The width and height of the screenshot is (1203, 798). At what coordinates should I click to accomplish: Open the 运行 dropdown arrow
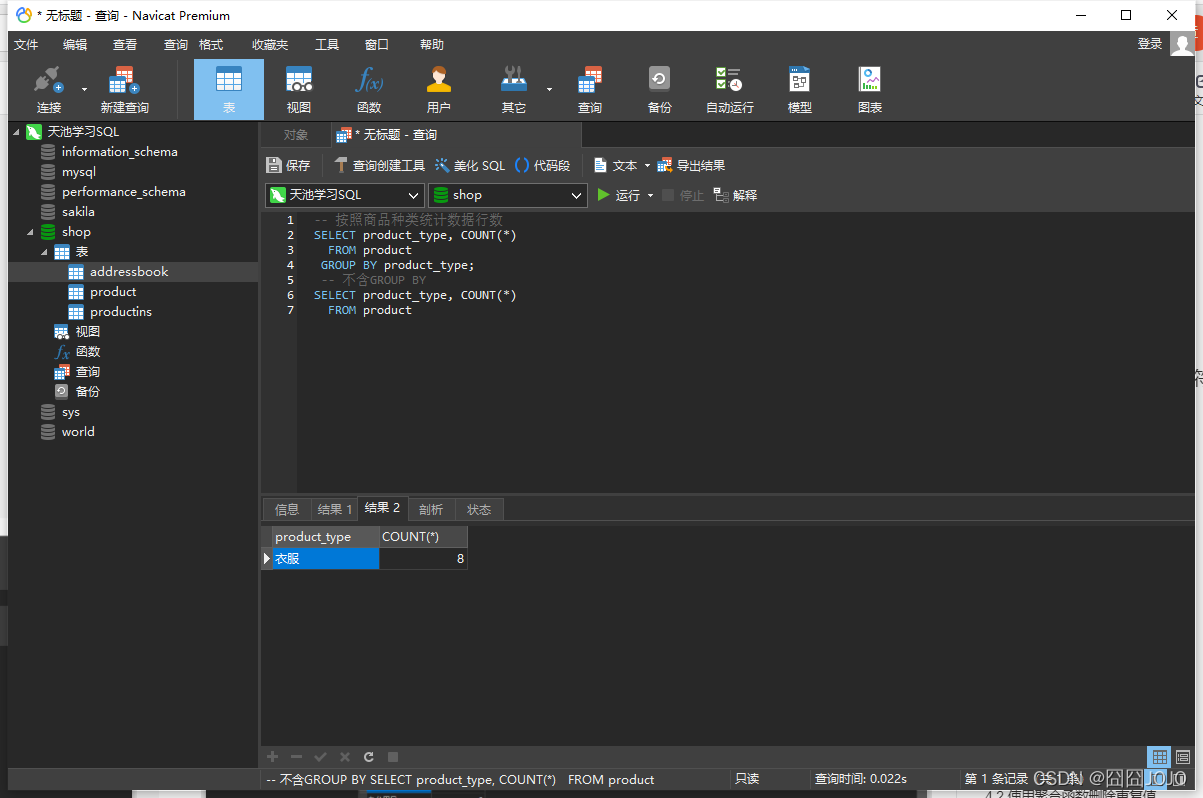(x=651, y=195)
